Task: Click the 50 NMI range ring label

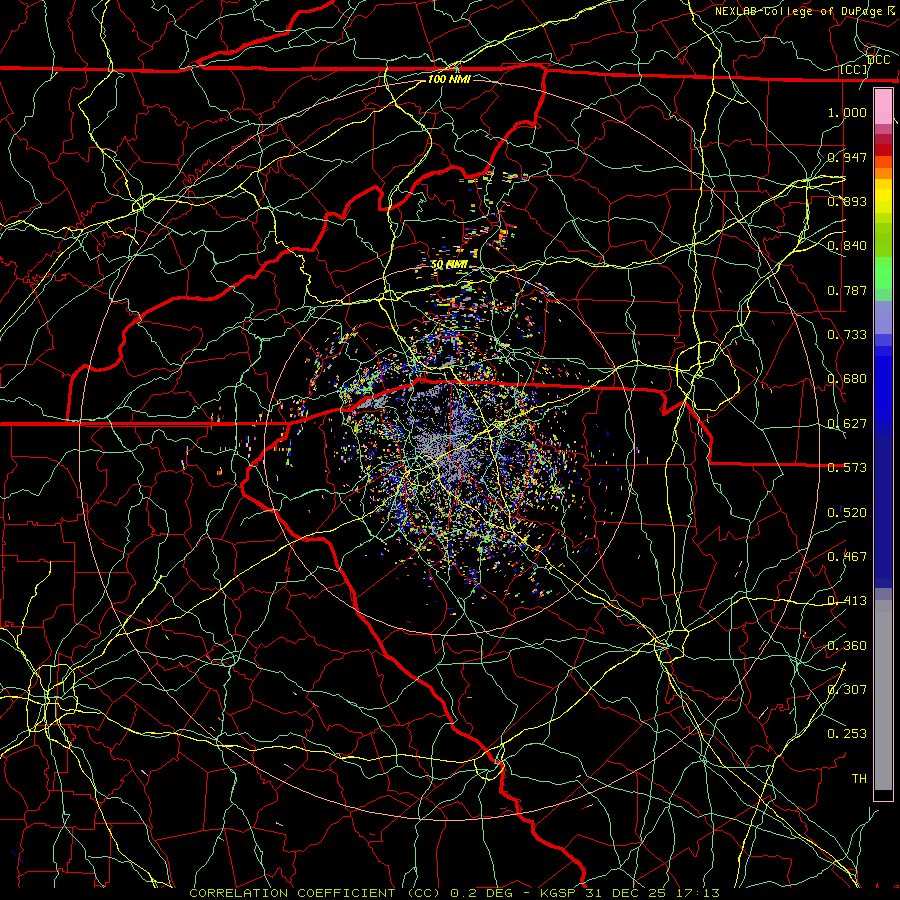Action: point(449,265)
